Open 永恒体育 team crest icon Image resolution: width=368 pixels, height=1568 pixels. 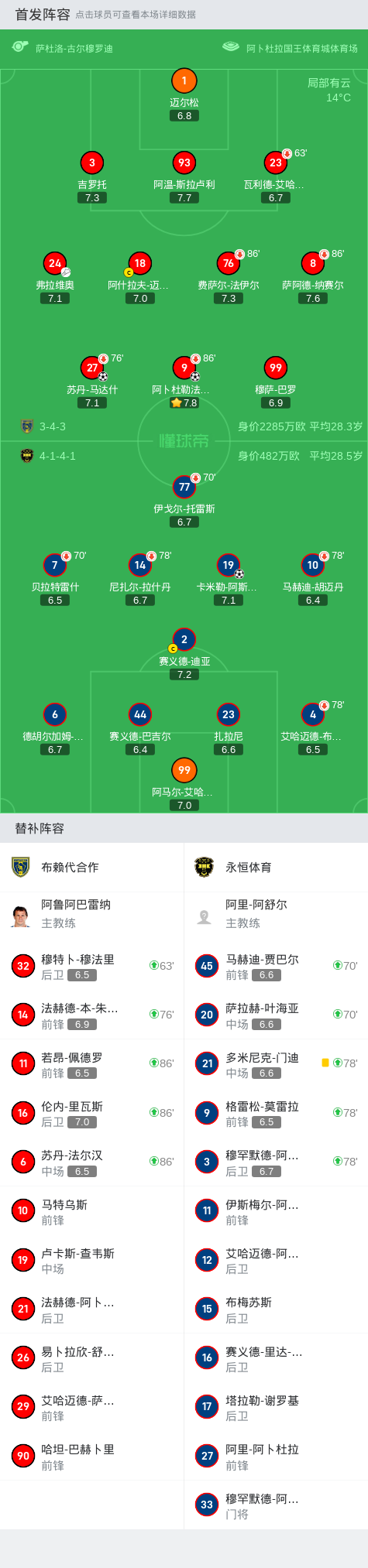pos(204,867)
